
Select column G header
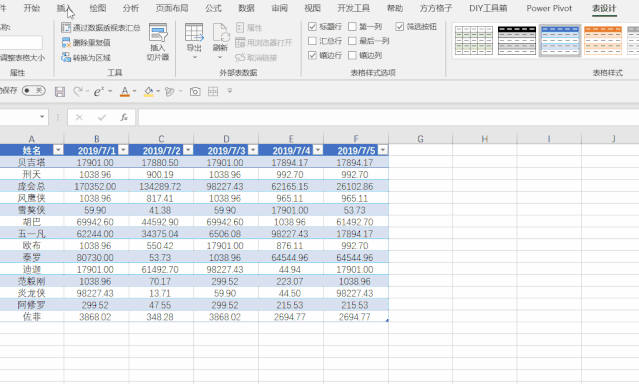click(420, 139)
